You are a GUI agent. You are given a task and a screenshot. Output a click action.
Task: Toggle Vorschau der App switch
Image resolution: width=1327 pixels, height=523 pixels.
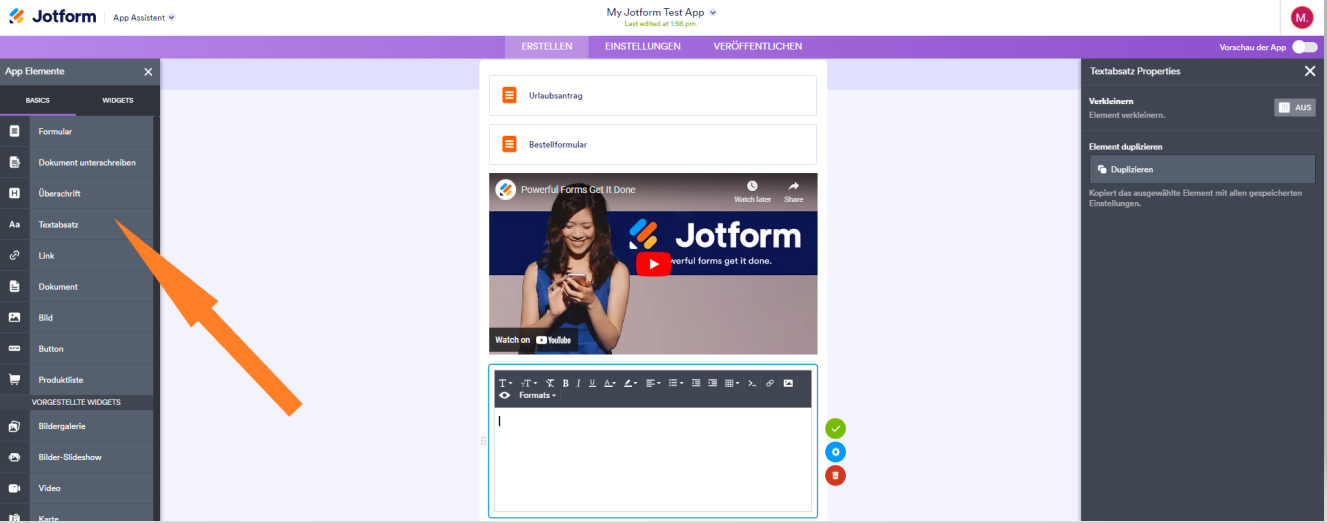1304,47
